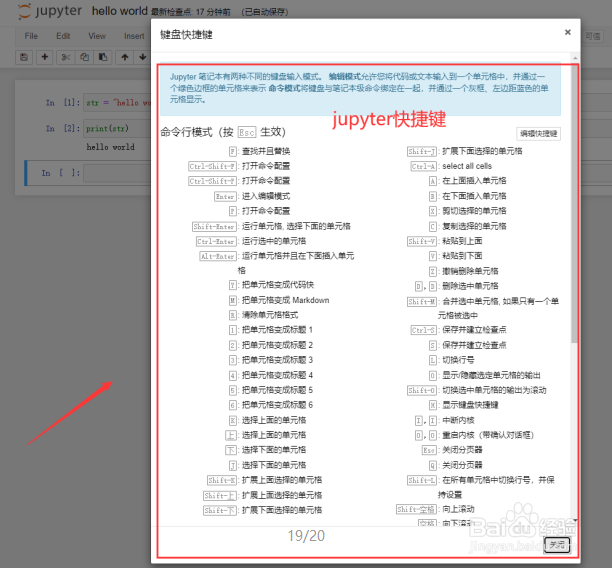Click the '把单元格变成 Markdown' entry
The height and width of the screenshot is (568, 612).
tap(279, 300)
